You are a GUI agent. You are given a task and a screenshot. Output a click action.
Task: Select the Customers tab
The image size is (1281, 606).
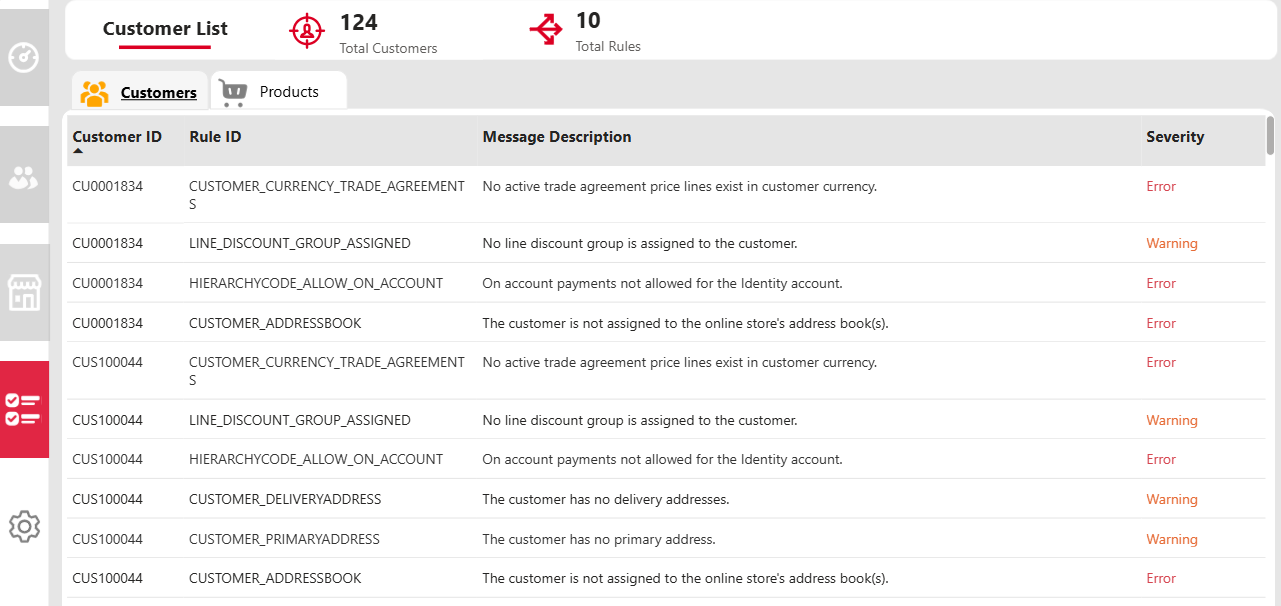pos(139,92)
